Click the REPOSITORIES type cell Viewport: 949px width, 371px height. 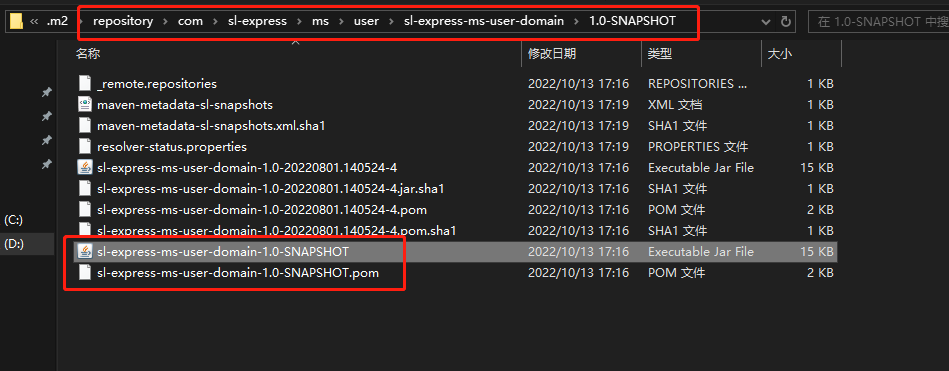tap(698, 84)
